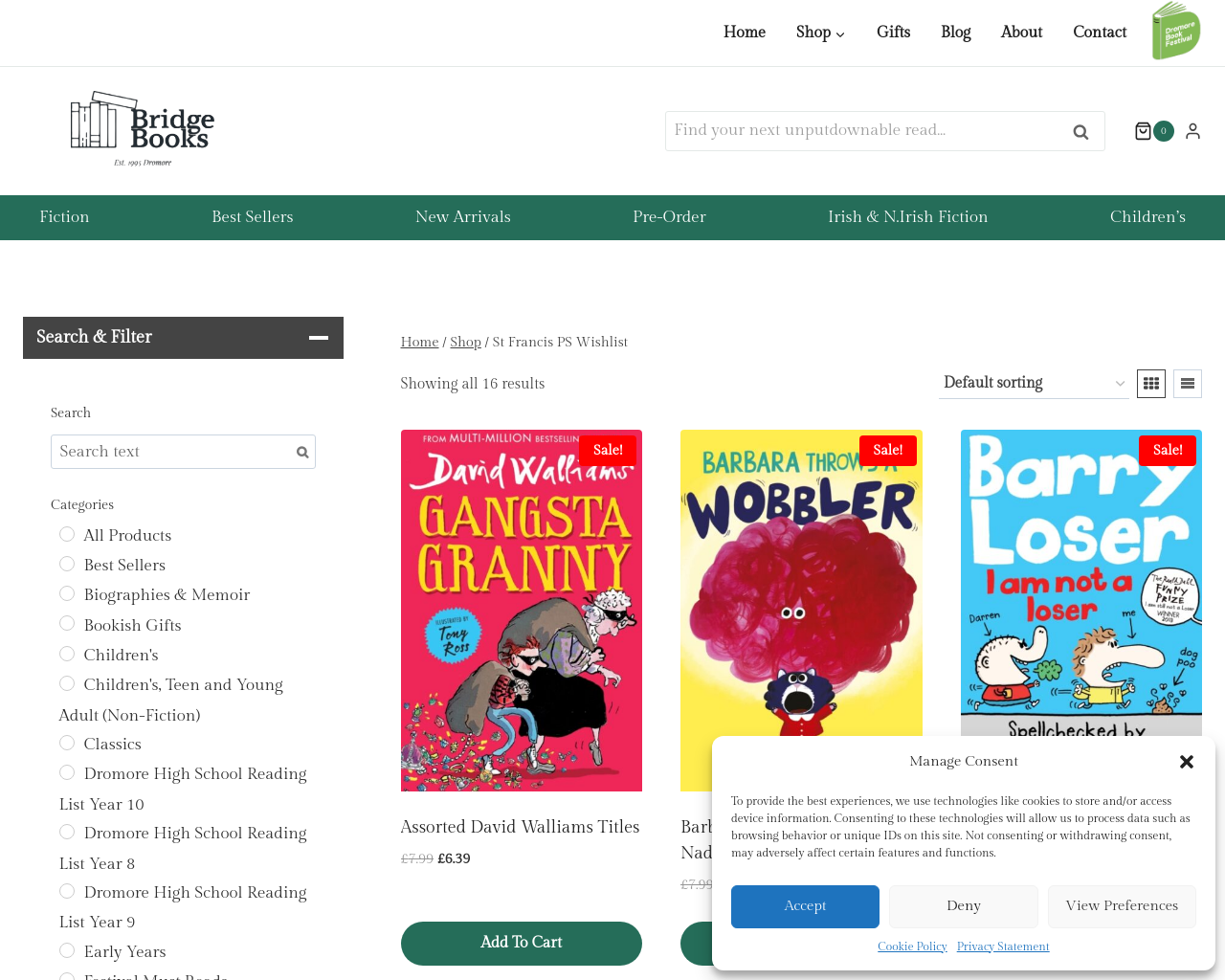Click the Gangsta Granny book cover
1225x980 pixels.
tap(522, 611)
